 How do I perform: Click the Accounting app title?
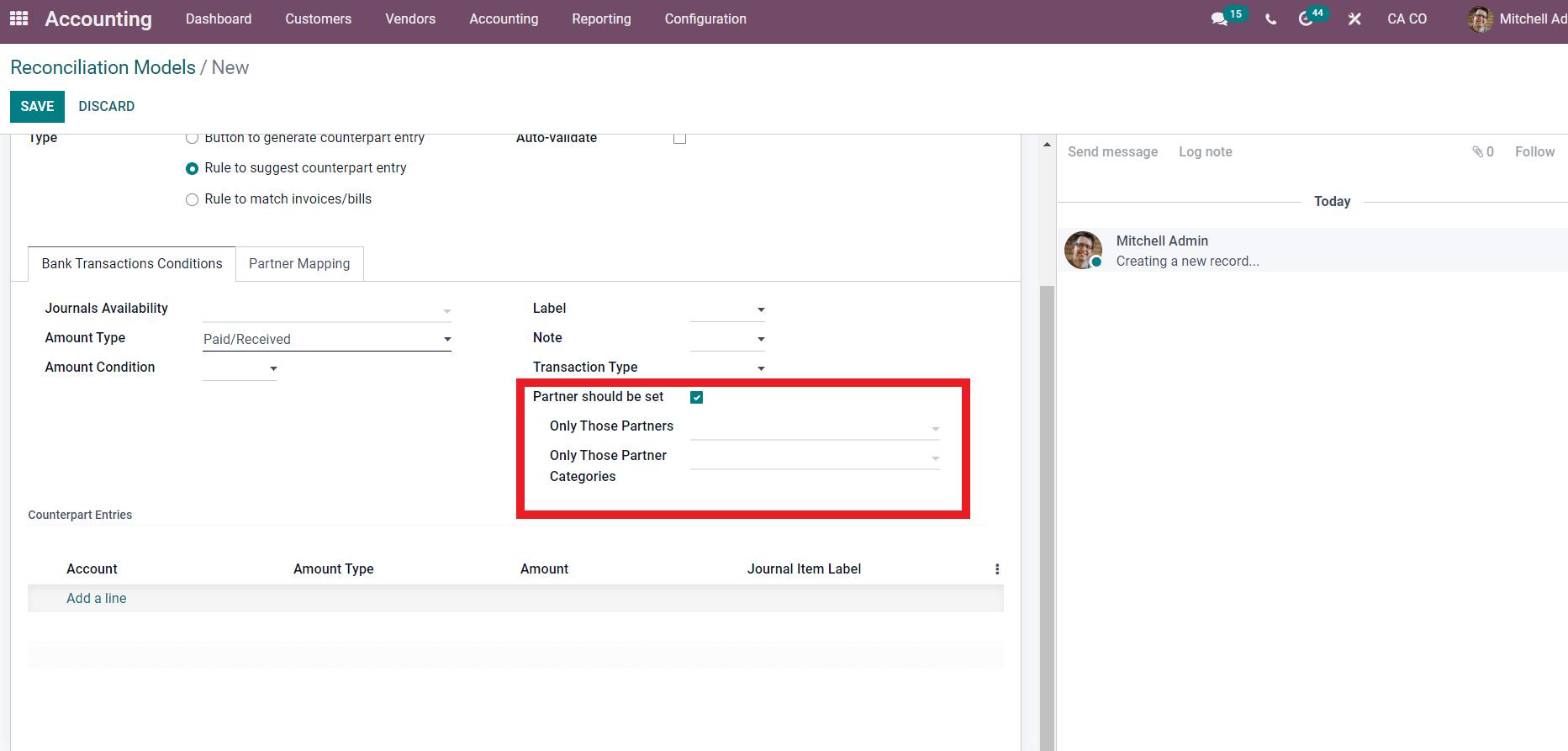coord(98,19)
